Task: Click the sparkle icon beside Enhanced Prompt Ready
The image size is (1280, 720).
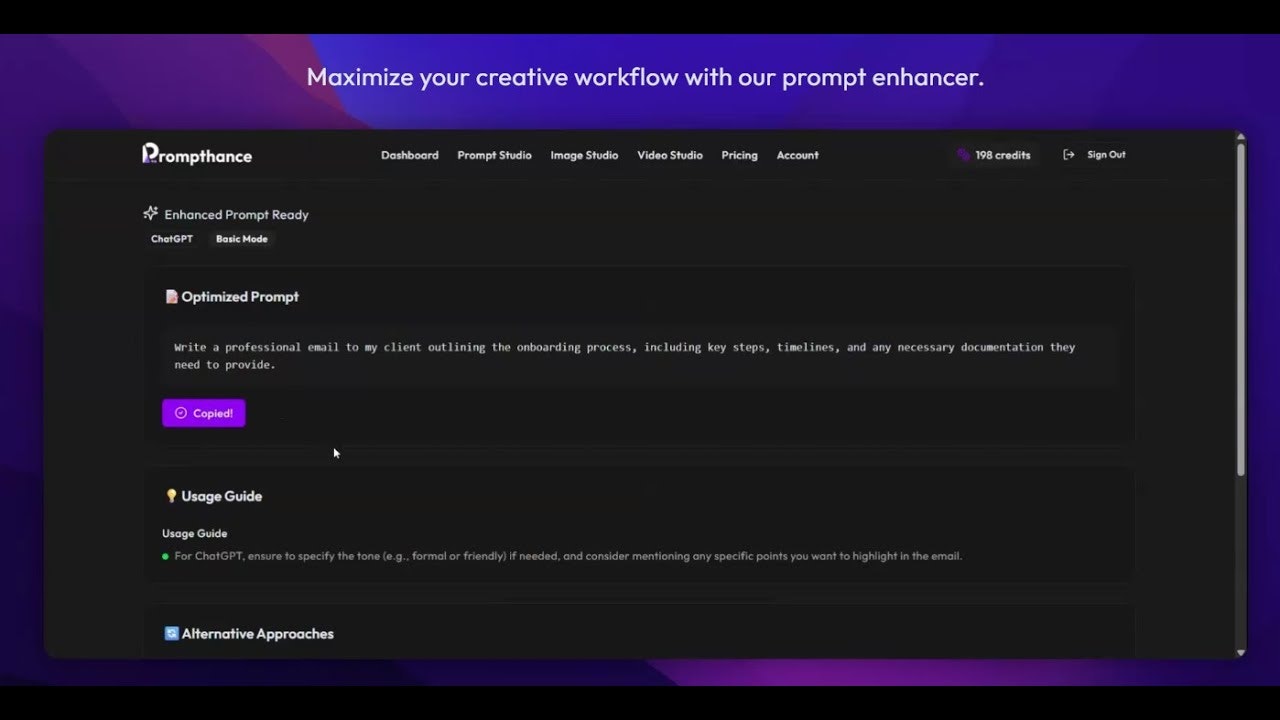Action: [x=151, y=213]
